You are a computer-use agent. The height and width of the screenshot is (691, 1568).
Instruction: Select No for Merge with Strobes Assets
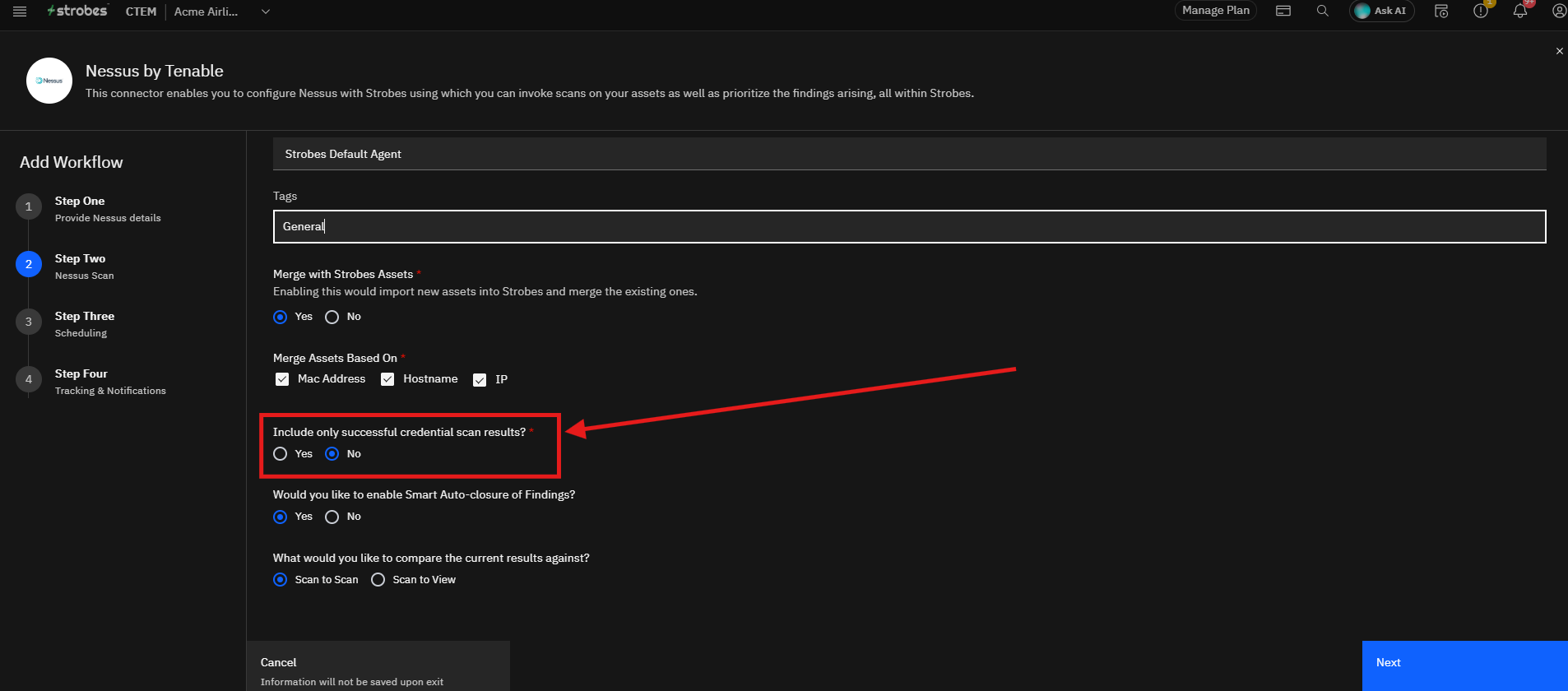(x=332, y=317)
